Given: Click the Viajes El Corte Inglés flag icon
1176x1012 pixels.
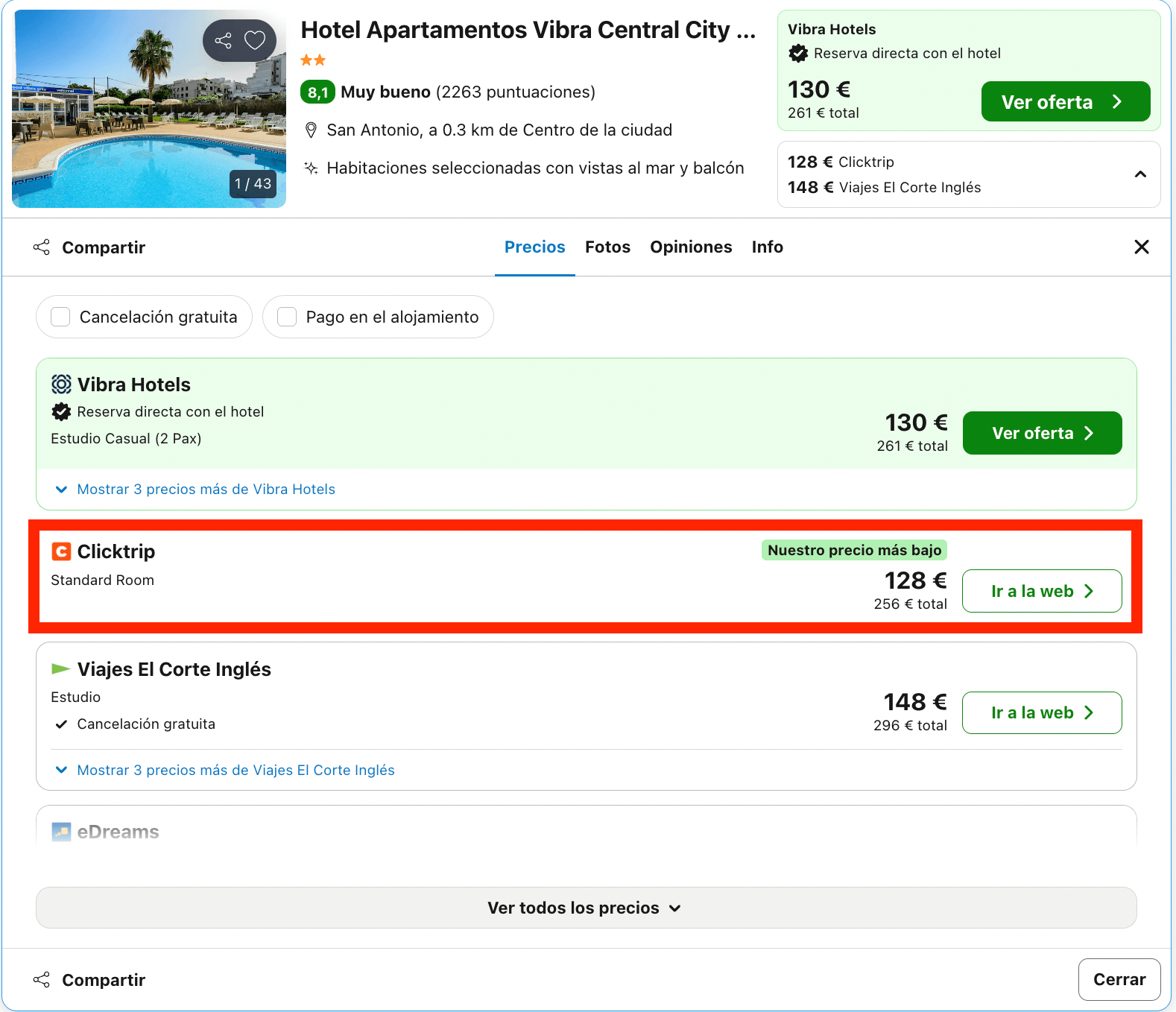Looking at the screenshot, I should point(61,668).
